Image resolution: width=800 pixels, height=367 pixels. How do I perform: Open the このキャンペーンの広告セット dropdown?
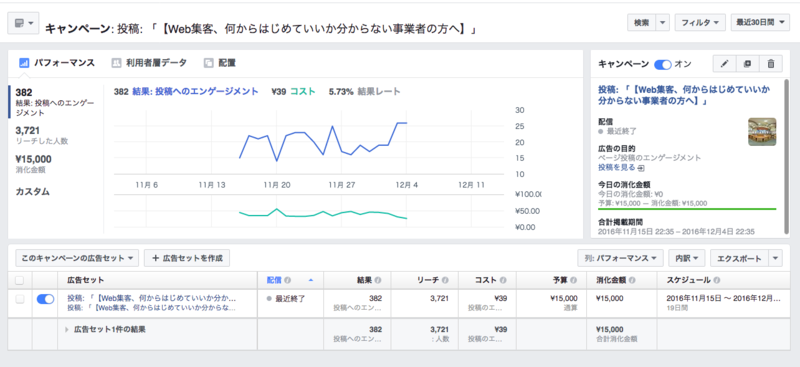point(77,258)
